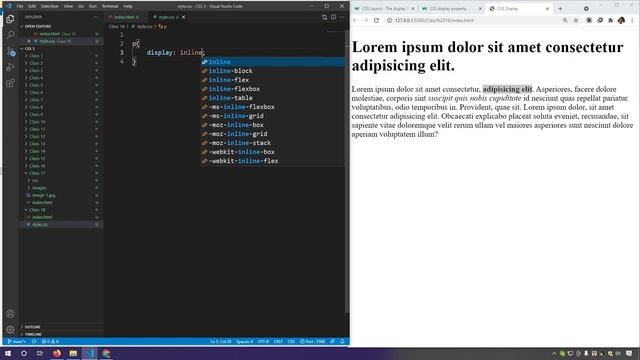The width and height of the screenshot is (640, 360).
Task: Open the Explorer view in activity bar
Action: 10,19
